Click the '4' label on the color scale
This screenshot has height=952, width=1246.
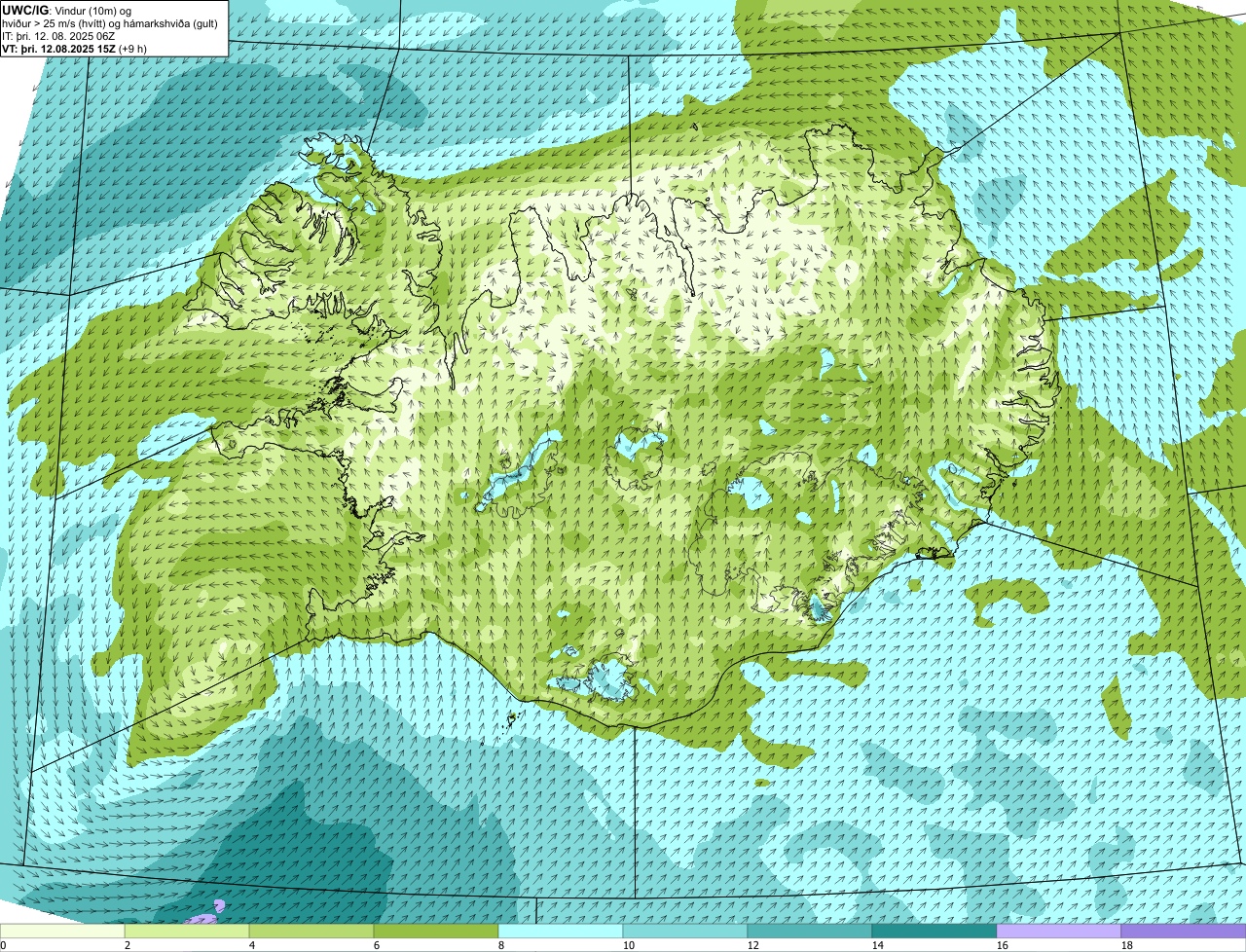[252, 945]
